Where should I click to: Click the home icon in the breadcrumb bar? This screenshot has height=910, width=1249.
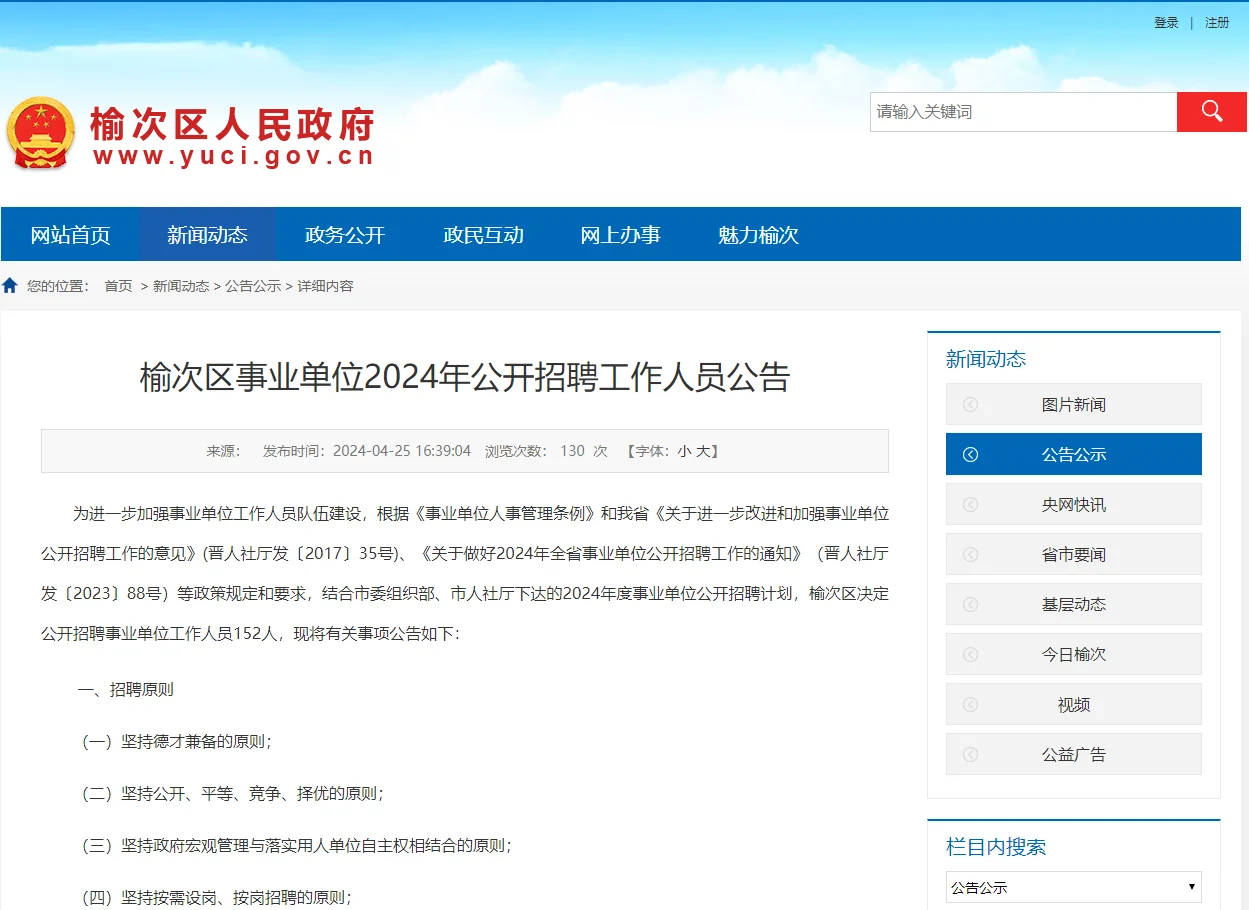[x=10, y=284]
